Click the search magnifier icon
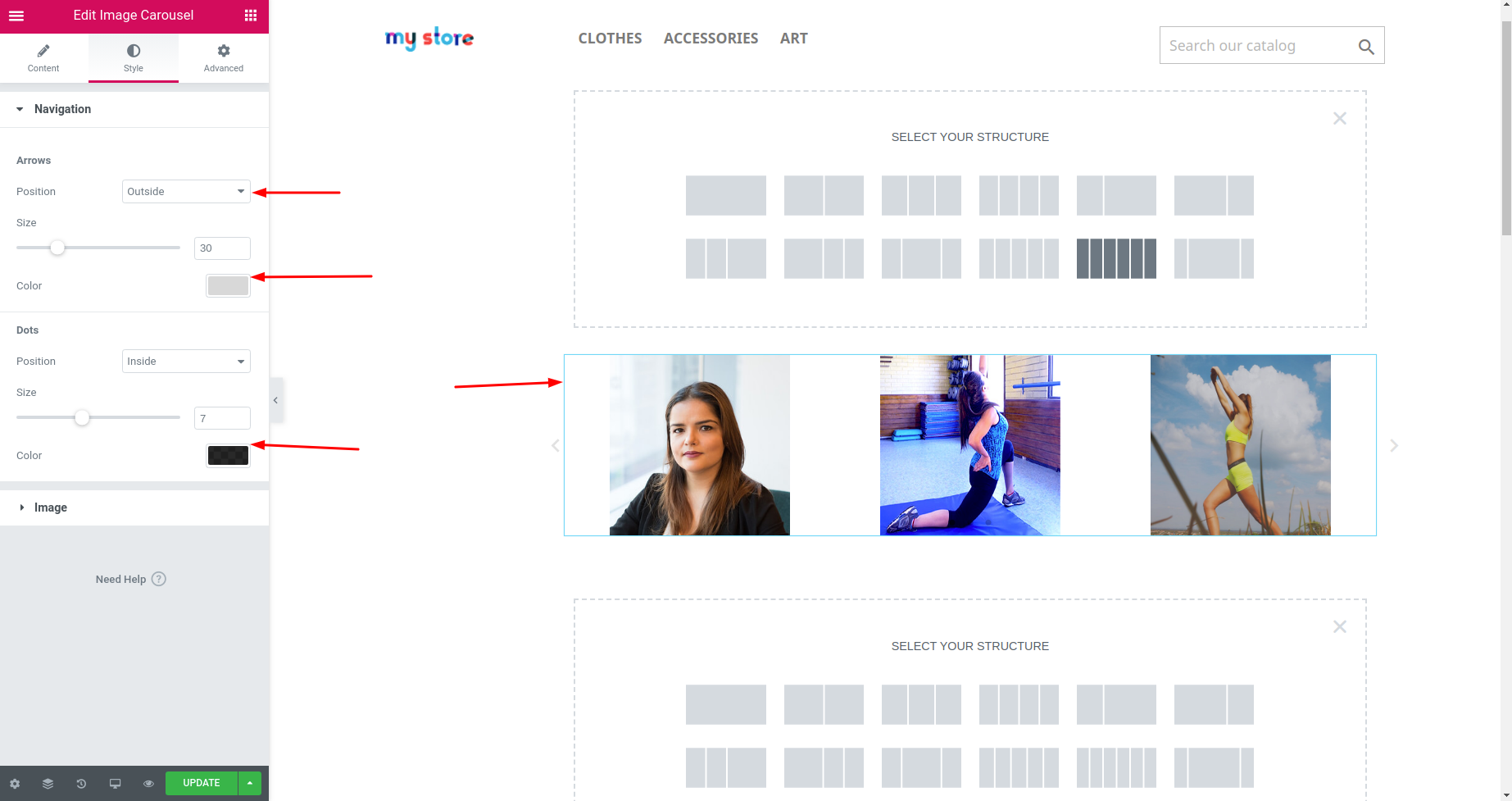The height and width of the screenshot is (801, 1512). coord(1366,47)
